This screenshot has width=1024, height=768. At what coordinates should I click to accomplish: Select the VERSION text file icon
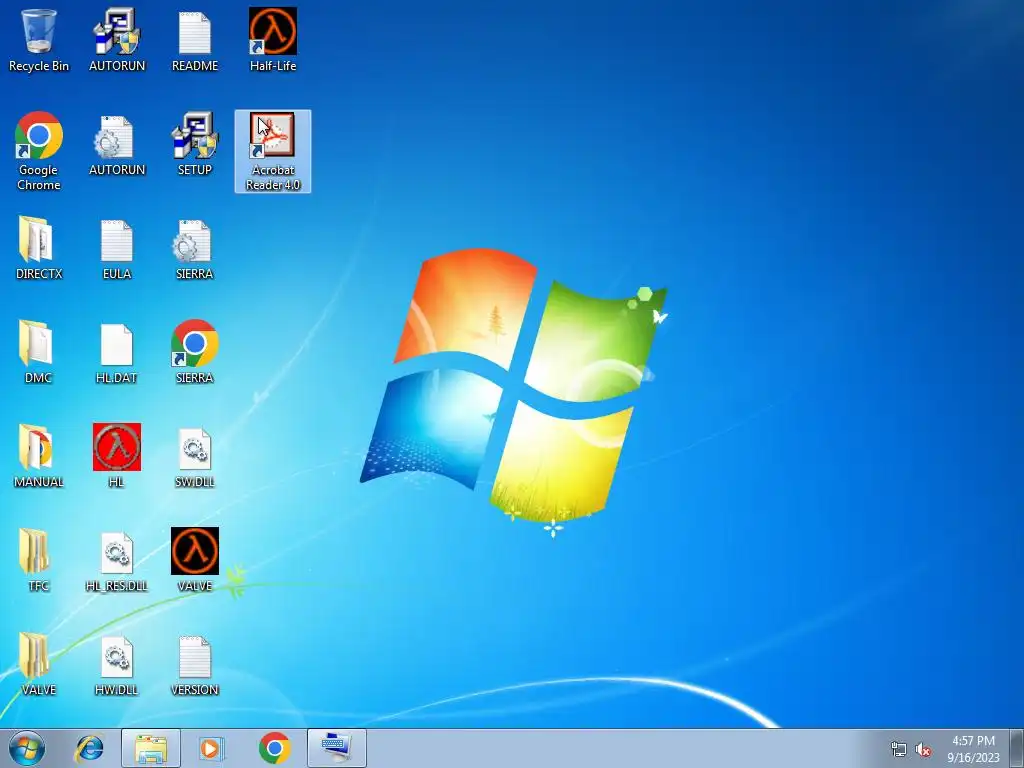coord(195,664)
